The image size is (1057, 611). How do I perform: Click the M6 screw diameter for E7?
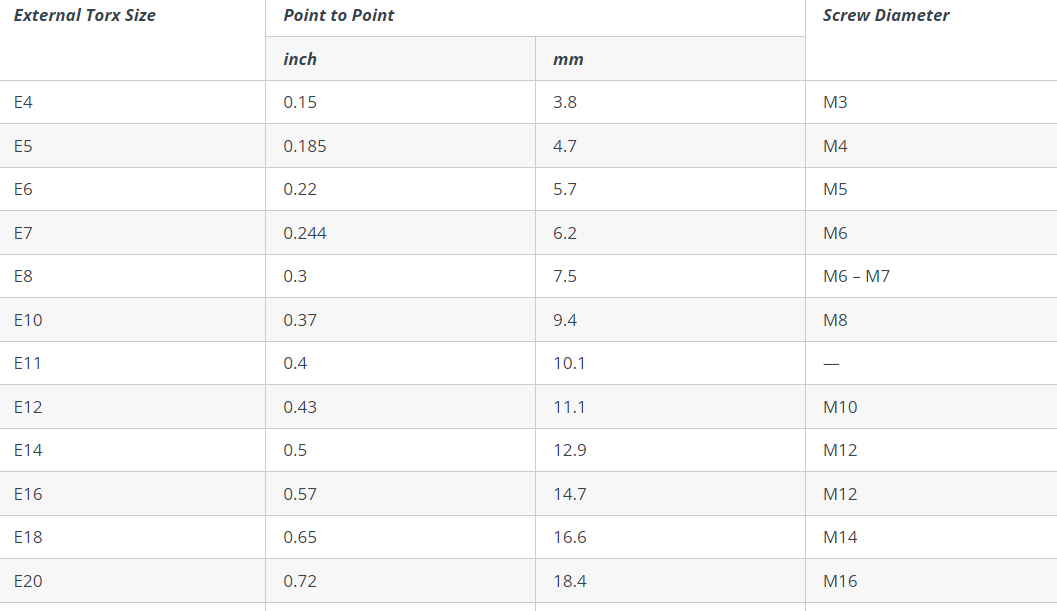(x=835, y=233)
